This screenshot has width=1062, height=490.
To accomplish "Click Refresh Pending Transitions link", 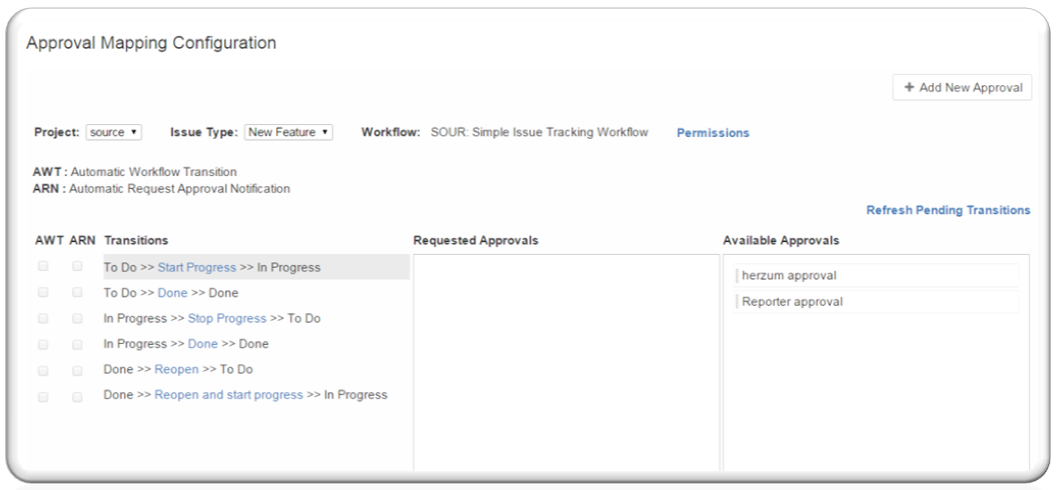I will [x=947, y=210].
